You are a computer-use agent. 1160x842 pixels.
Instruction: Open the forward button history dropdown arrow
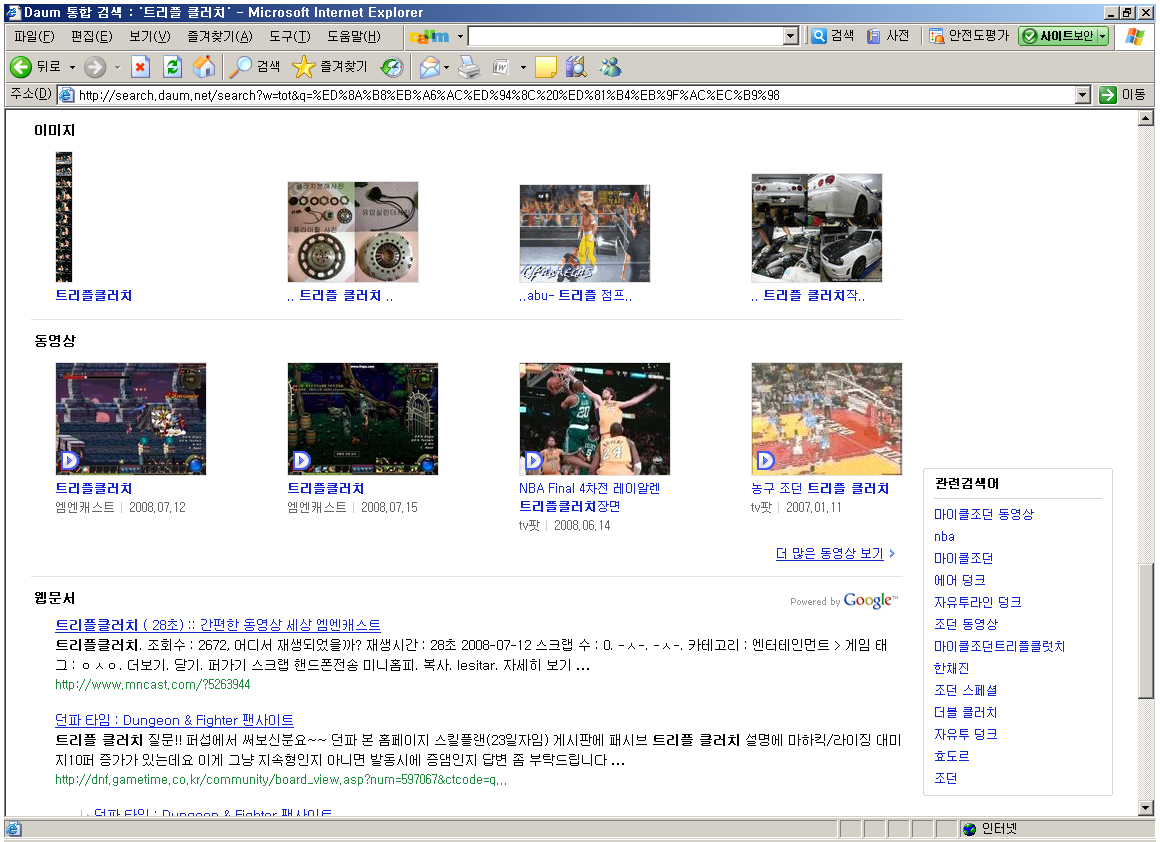pyautogui.click(x=117, y=67)
